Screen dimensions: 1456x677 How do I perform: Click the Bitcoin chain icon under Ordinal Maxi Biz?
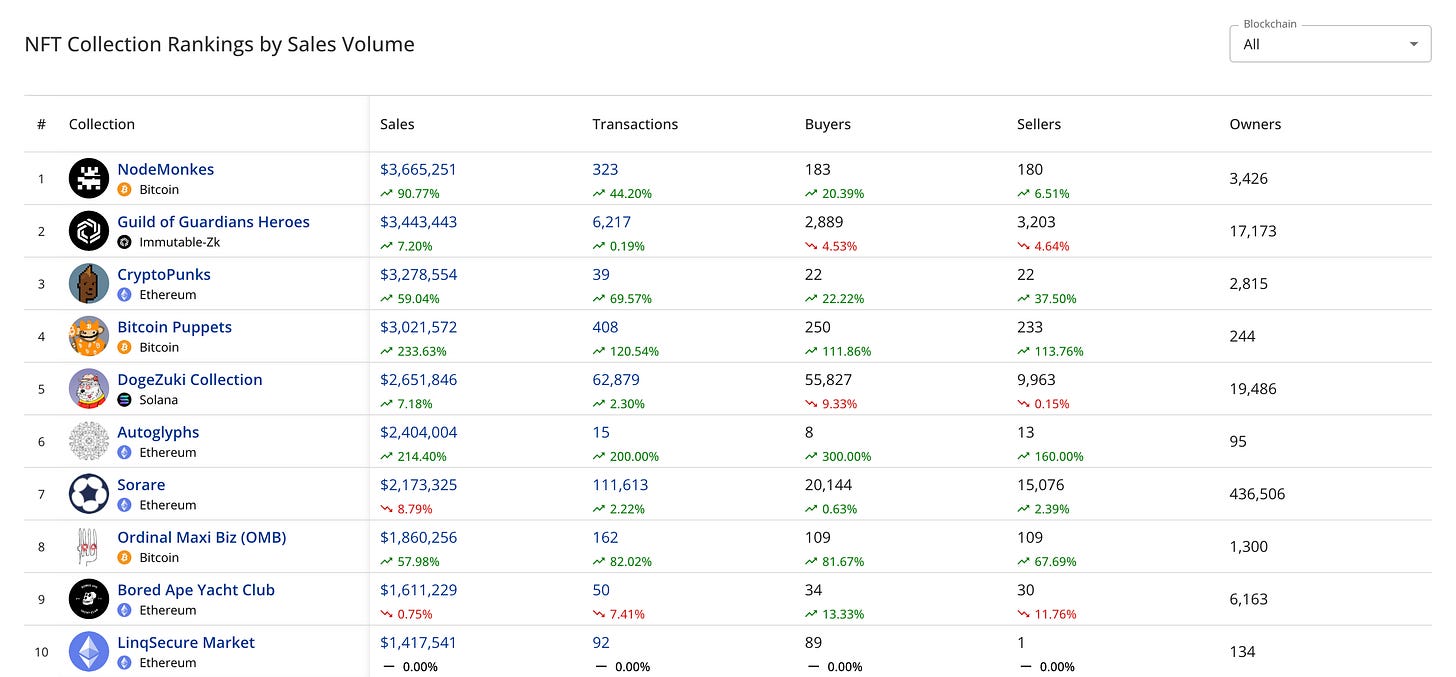pyautogui.click(x=125, y=557)
